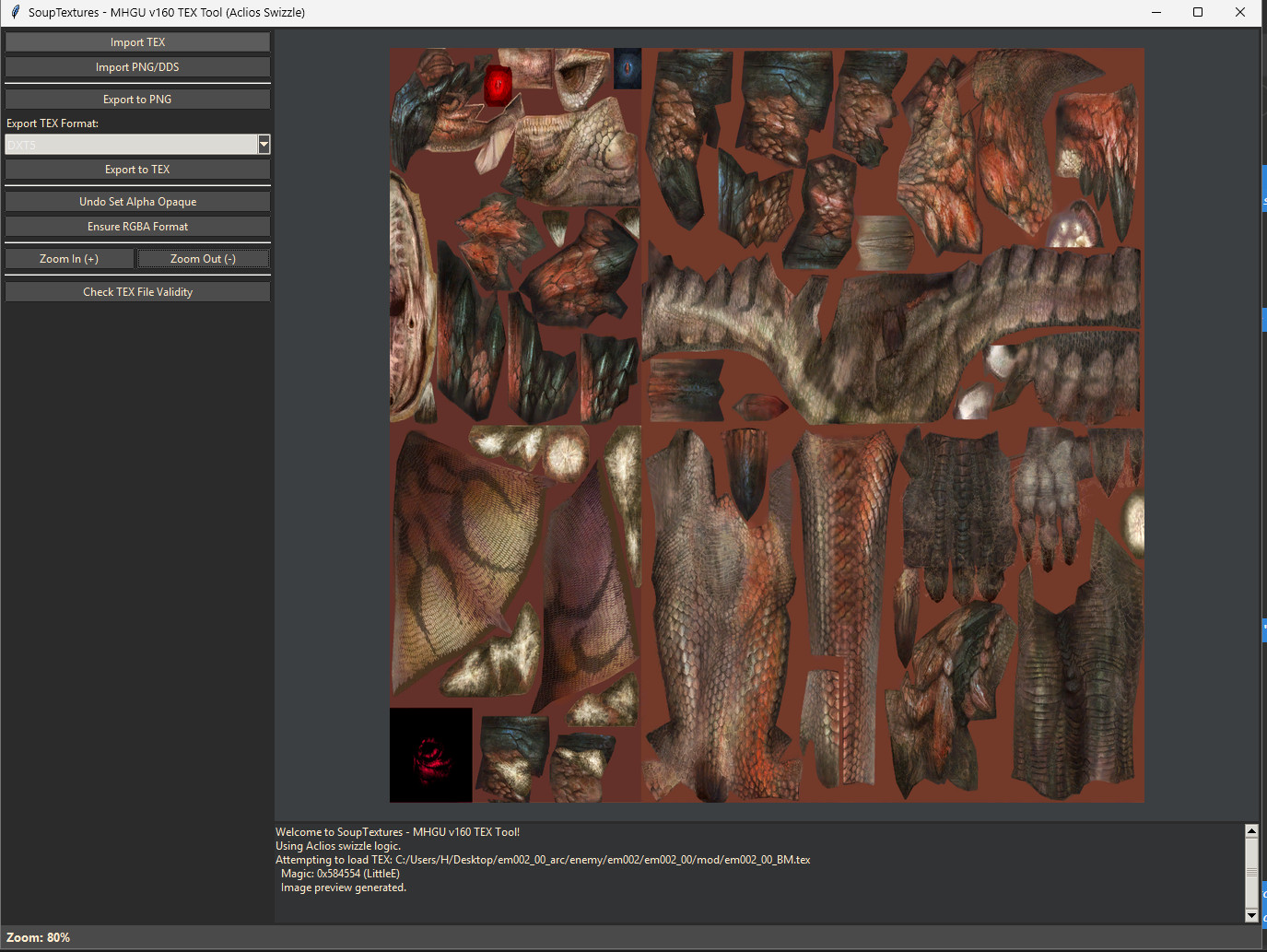Click the texture preview image

click(x=765, y=424)
